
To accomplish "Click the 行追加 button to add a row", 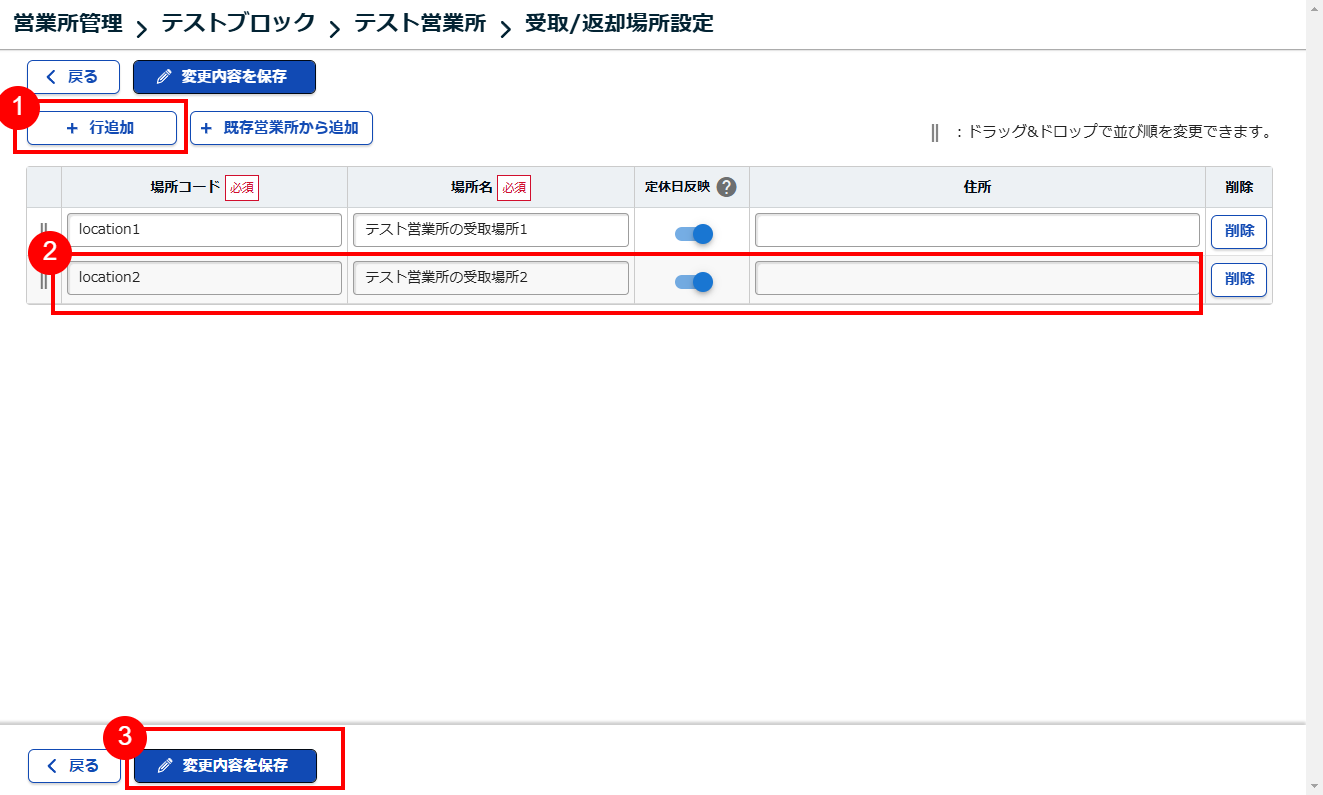I will (x=101, y=128).
